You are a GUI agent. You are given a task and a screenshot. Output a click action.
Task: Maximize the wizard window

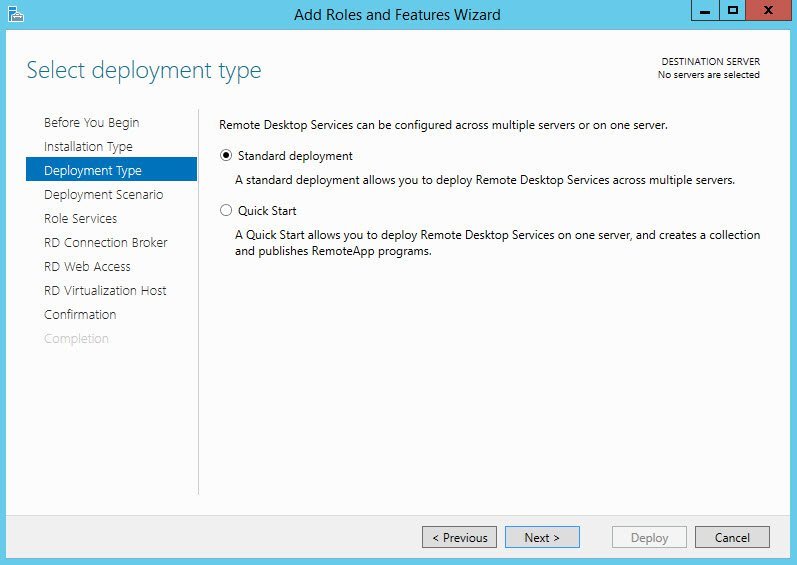coord(733,11)
